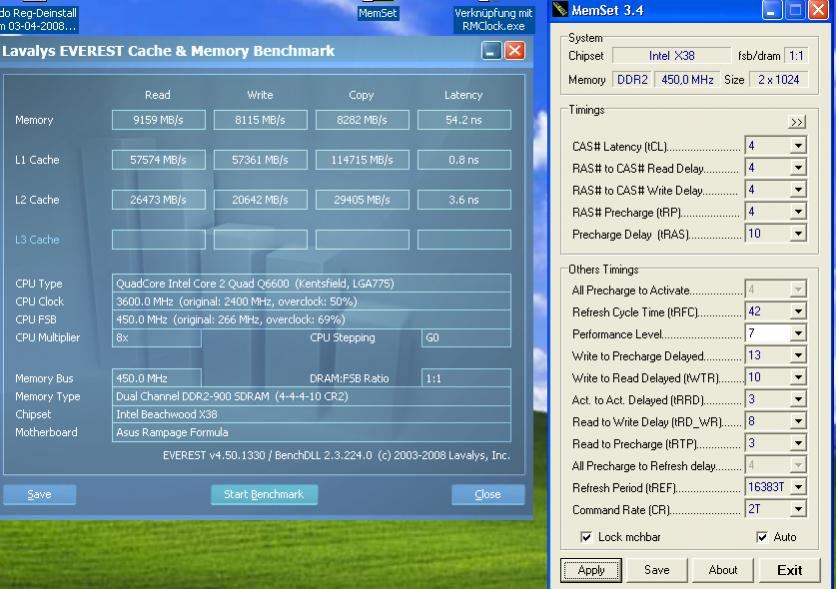Click the EVEREST v4.50.1330 version text
Image resolution: width=836 pixels, height=589 pixels.
point(336,455)
